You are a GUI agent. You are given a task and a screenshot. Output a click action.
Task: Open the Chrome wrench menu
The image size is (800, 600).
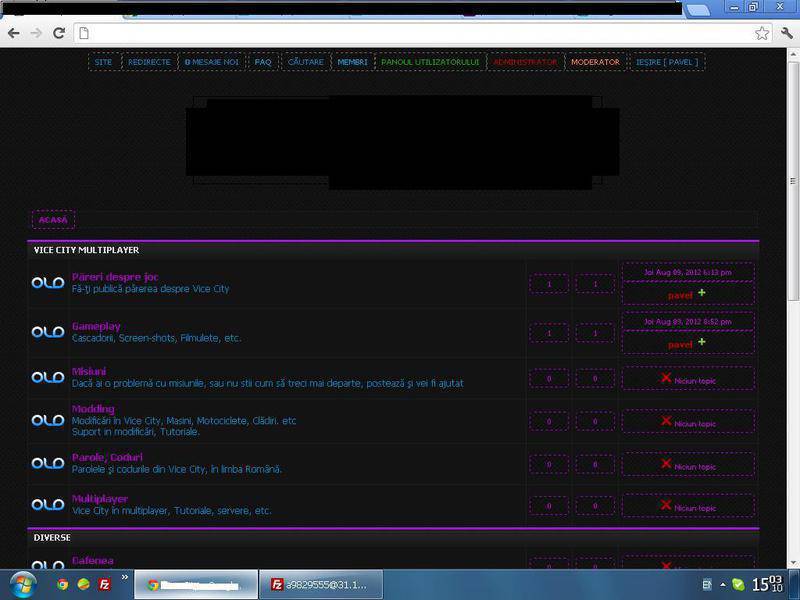786,34
